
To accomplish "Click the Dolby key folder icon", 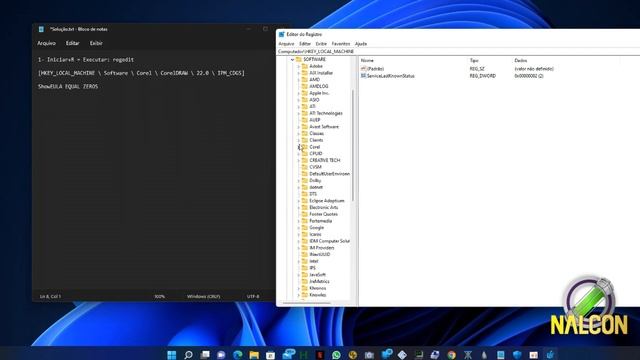I will pyautogui.click(x=304, y=180).
